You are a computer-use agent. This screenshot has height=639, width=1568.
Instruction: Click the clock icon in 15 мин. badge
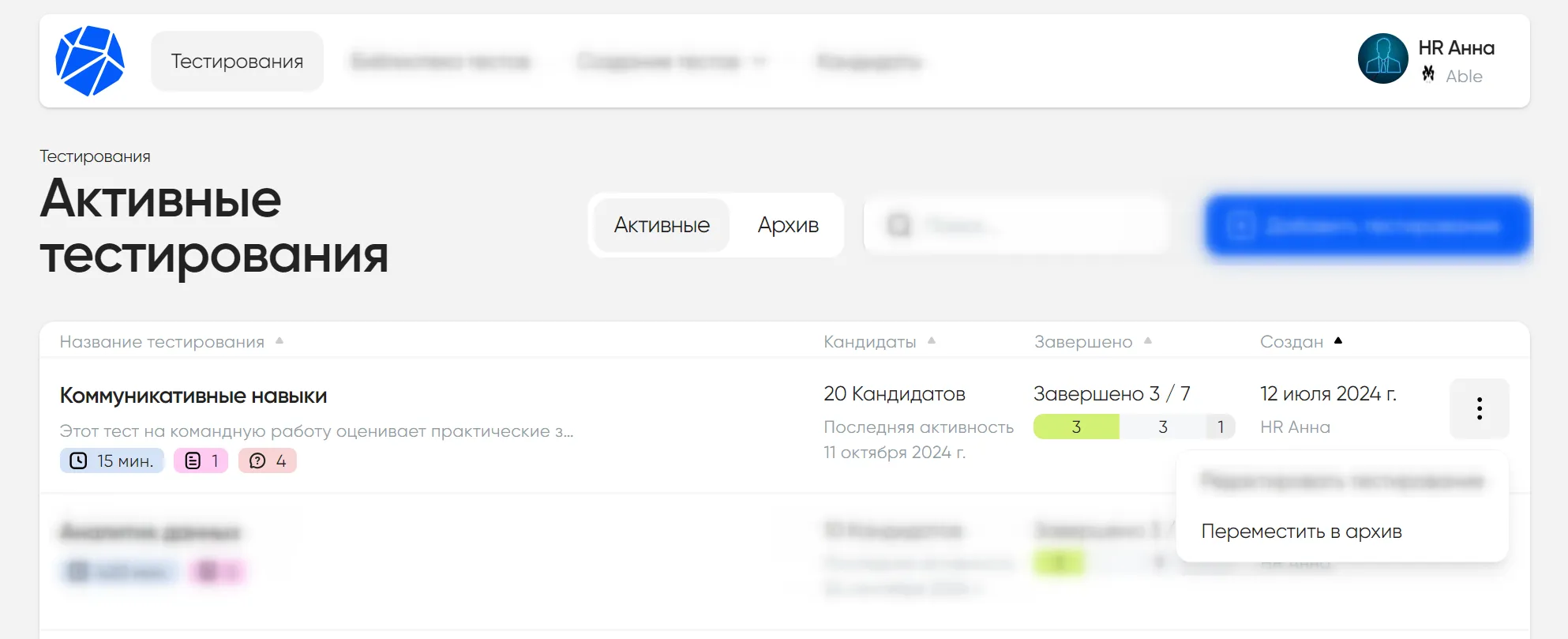pyautogui.click(x=78, y=460)
